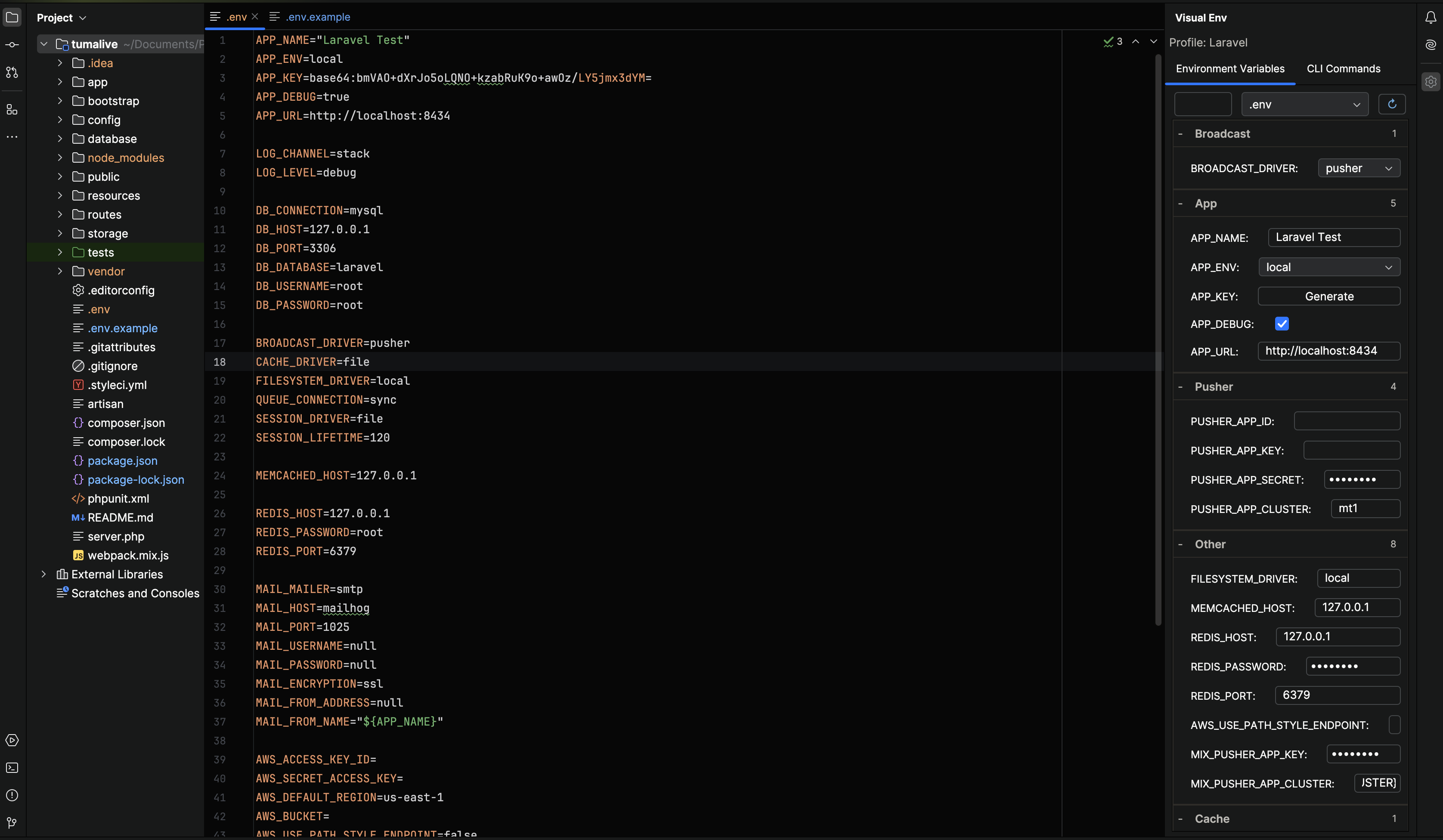Screen dimensions: 1443x840
Task: Open the AI Assistant spiral icon
Action: point(1431,45)
